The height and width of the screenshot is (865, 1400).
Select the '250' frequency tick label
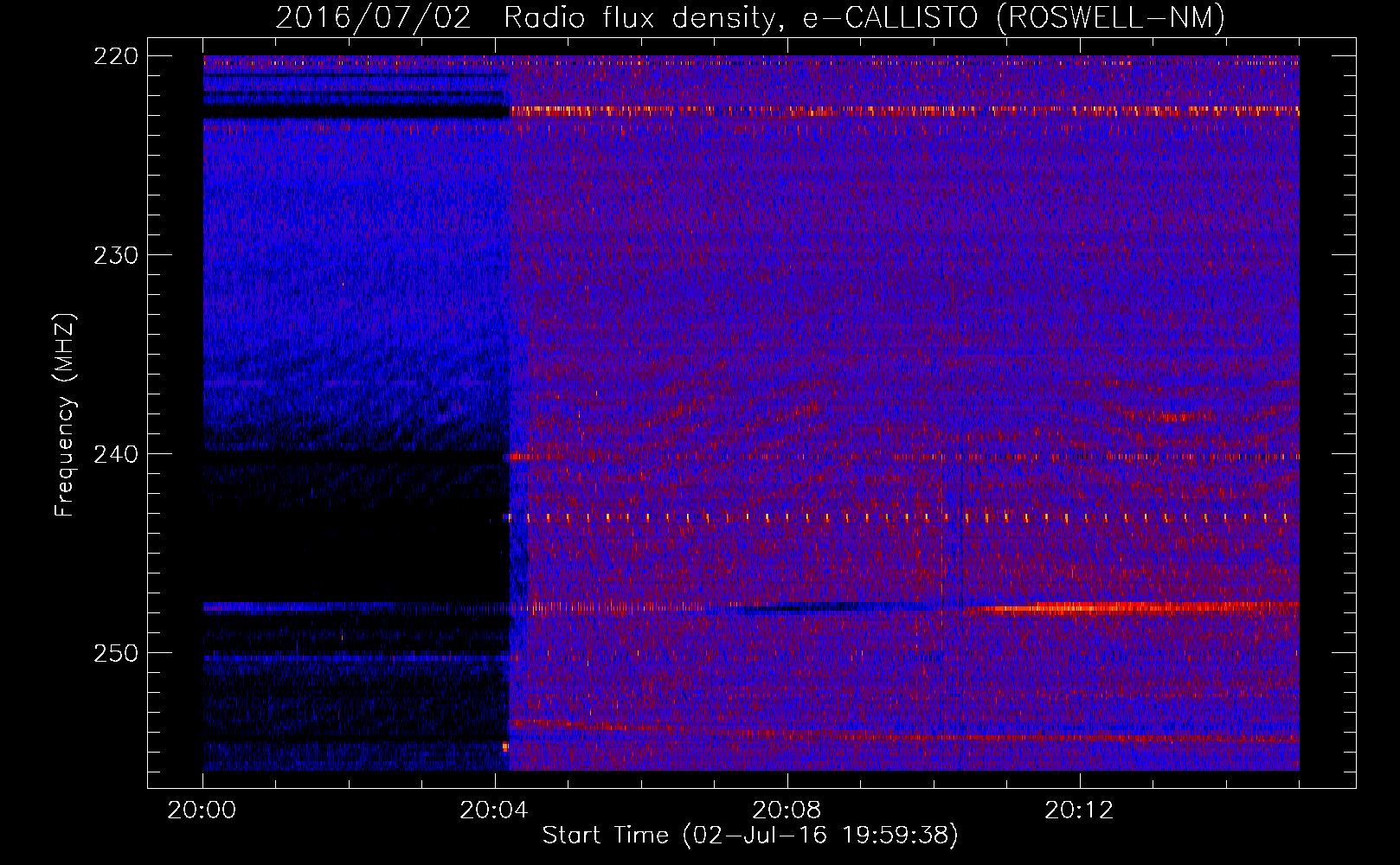click(x=116, y=653)
